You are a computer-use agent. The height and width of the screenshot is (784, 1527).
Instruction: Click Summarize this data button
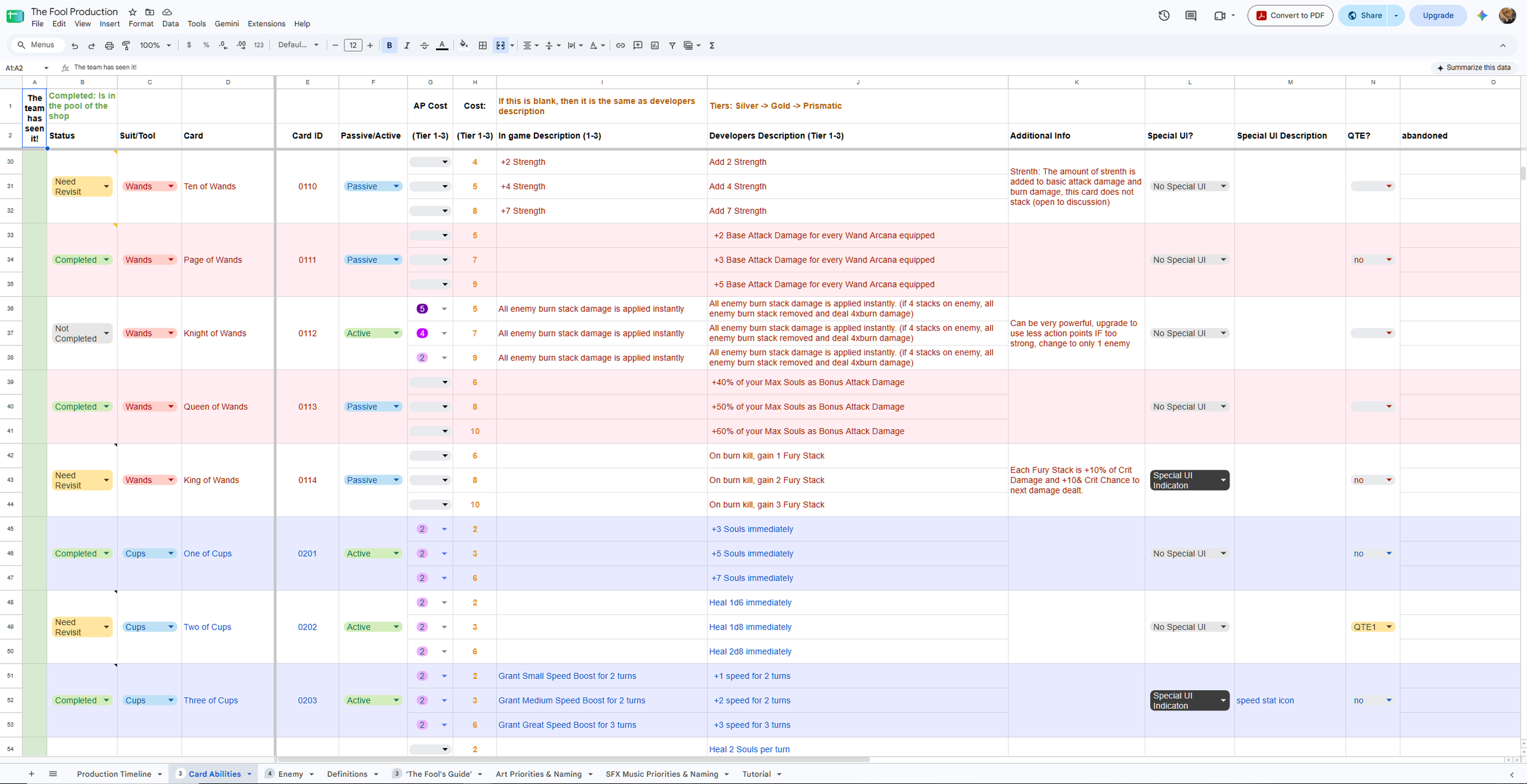click(1473, 67)
